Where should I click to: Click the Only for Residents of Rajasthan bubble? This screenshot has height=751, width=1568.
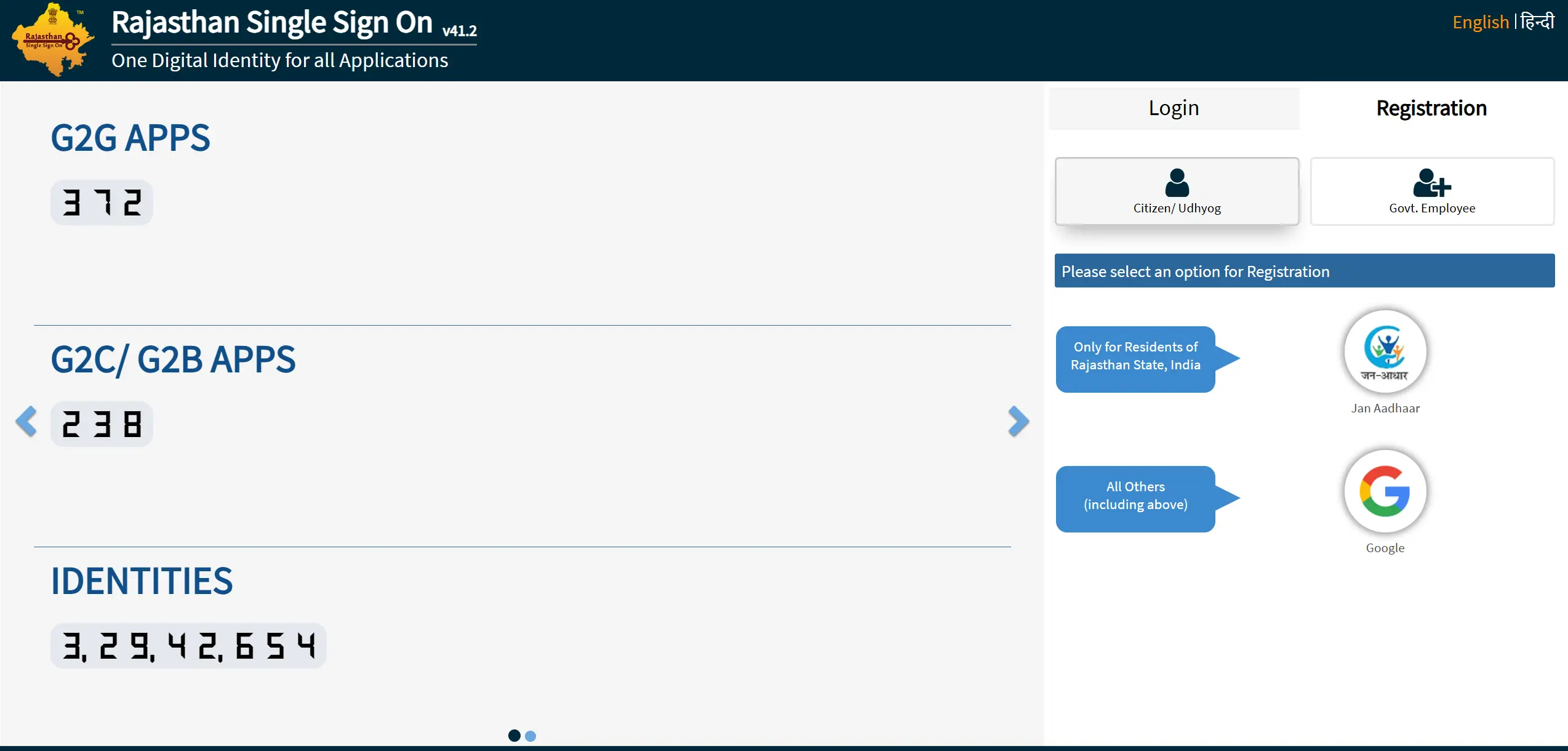[x=1135, y=359]
